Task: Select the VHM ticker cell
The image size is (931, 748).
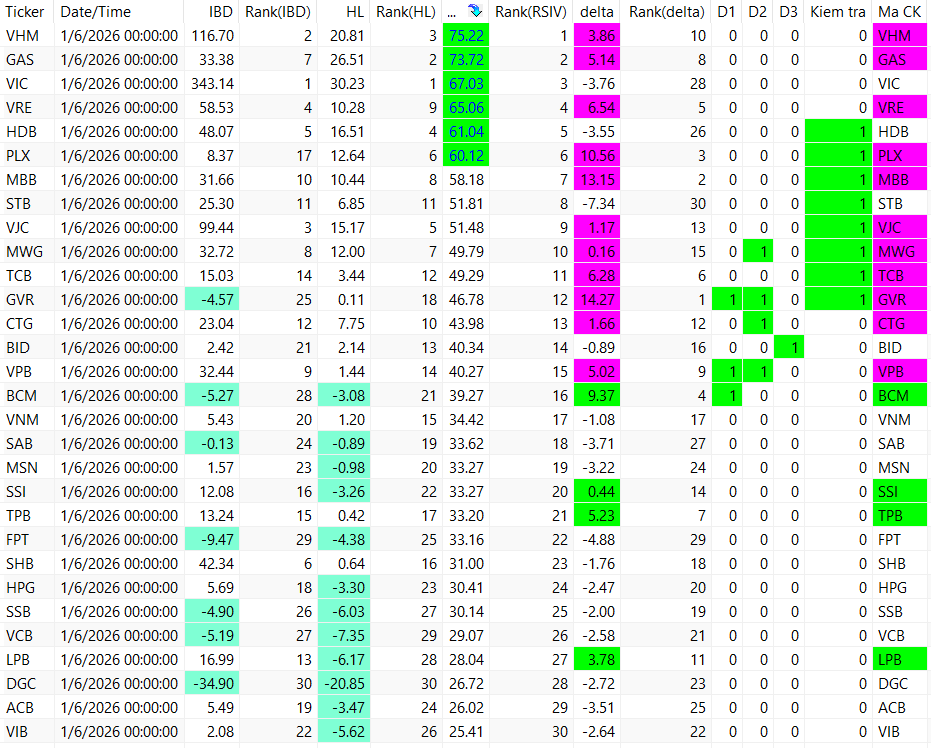Action: click(x=27, y=36)
